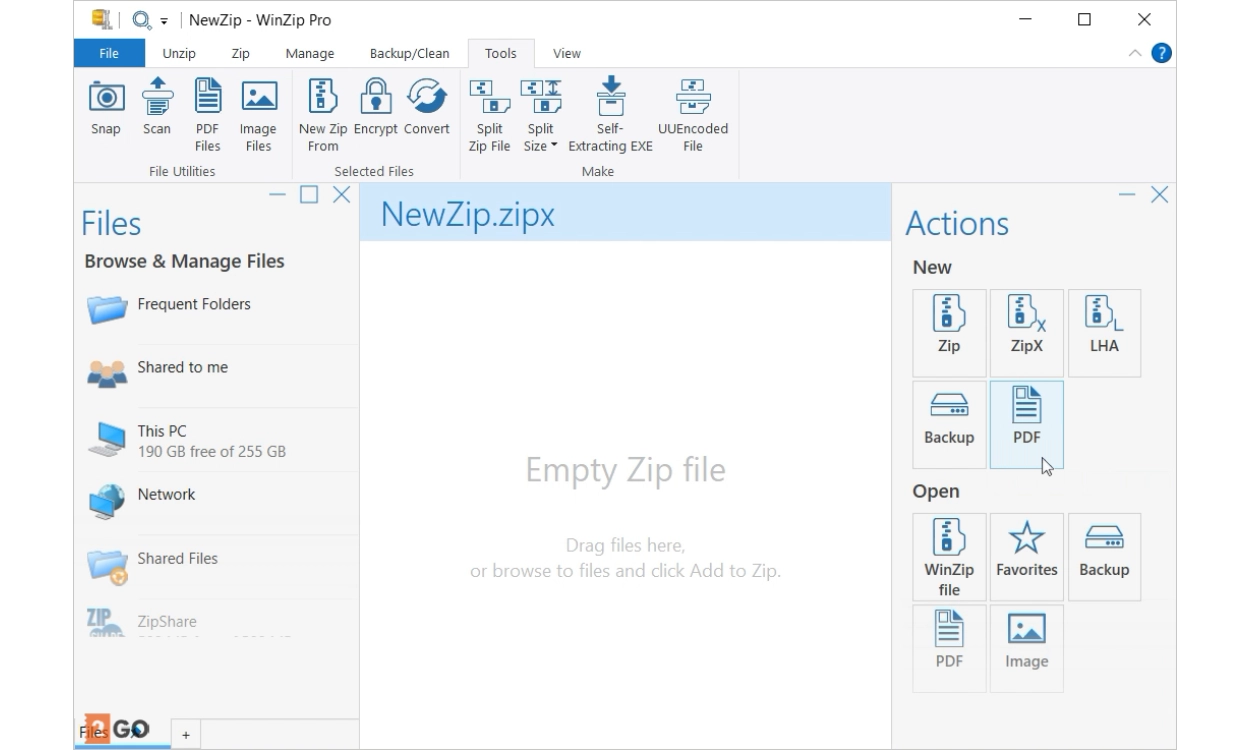The height and width of the screenshot is (750, 1250).
Task: Open PDF Files utility in ribbon
Action: coord(207,98)
